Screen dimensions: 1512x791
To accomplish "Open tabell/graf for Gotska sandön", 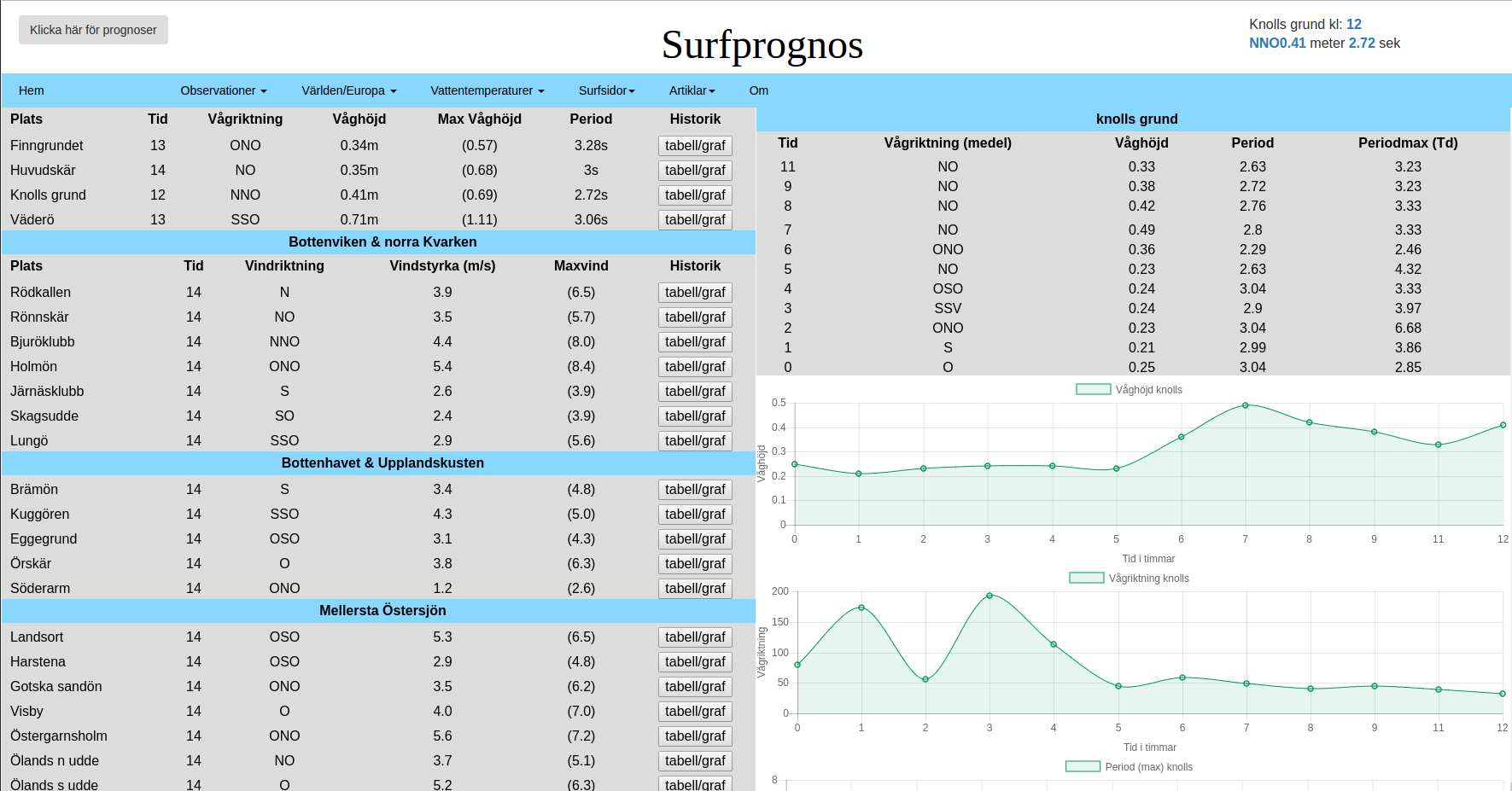I will point(695,687).
